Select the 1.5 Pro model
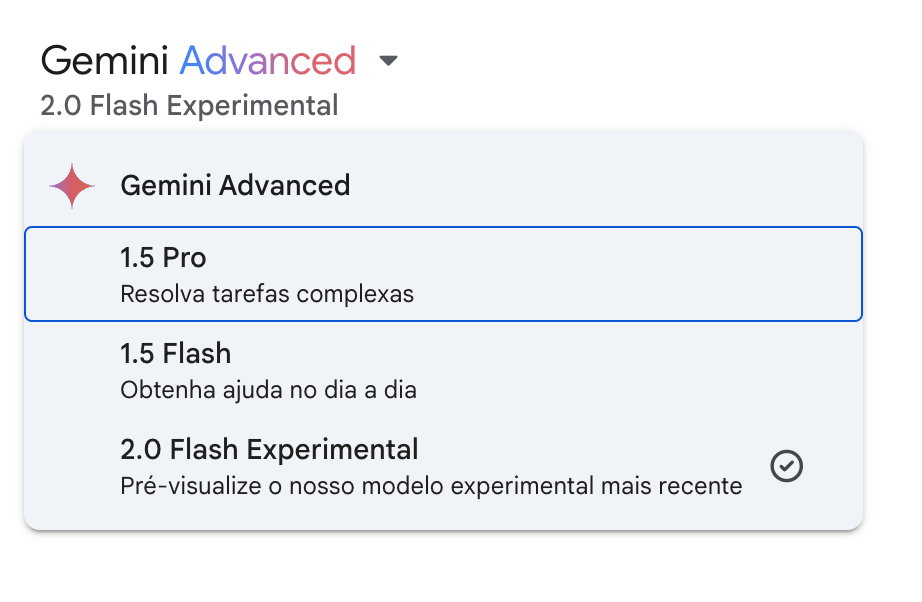 [443, 274]
